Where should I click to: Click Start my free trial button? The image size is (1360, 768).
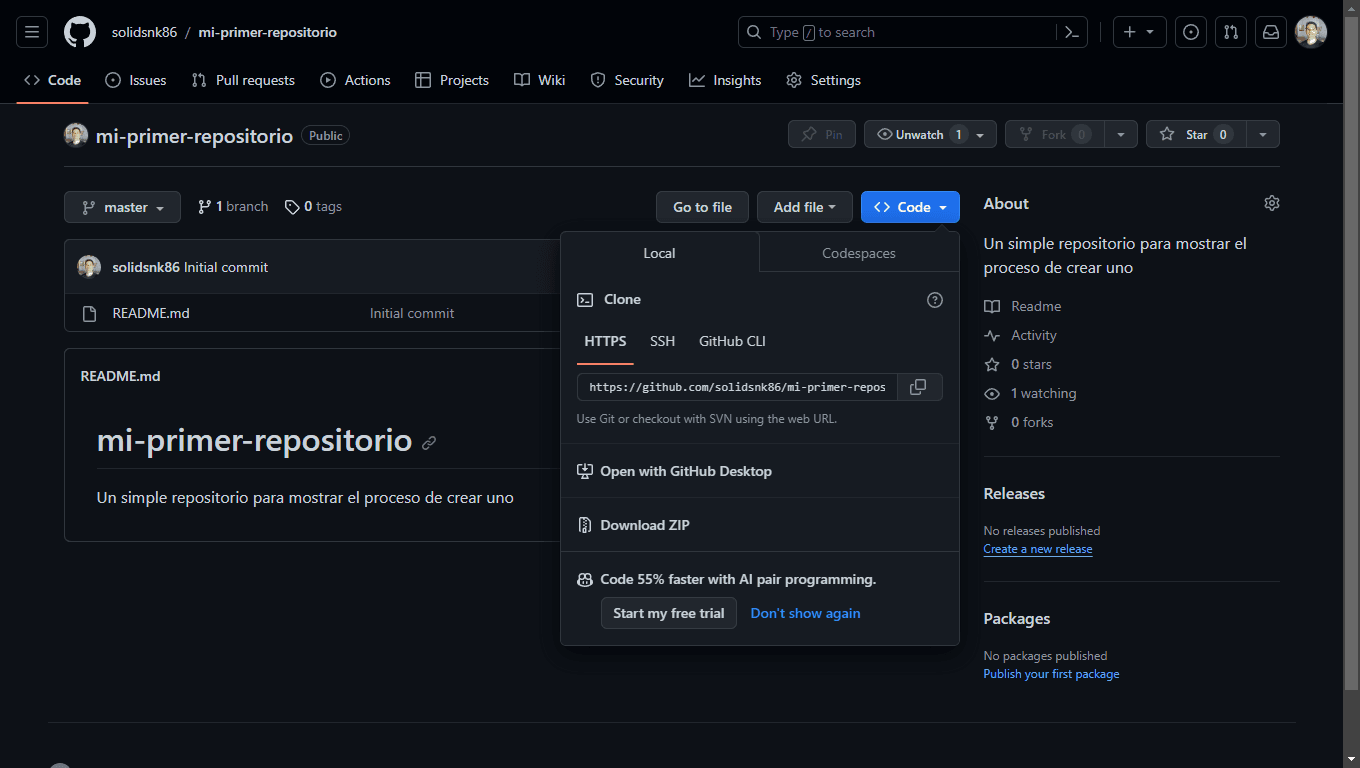(x=669, y=613)
